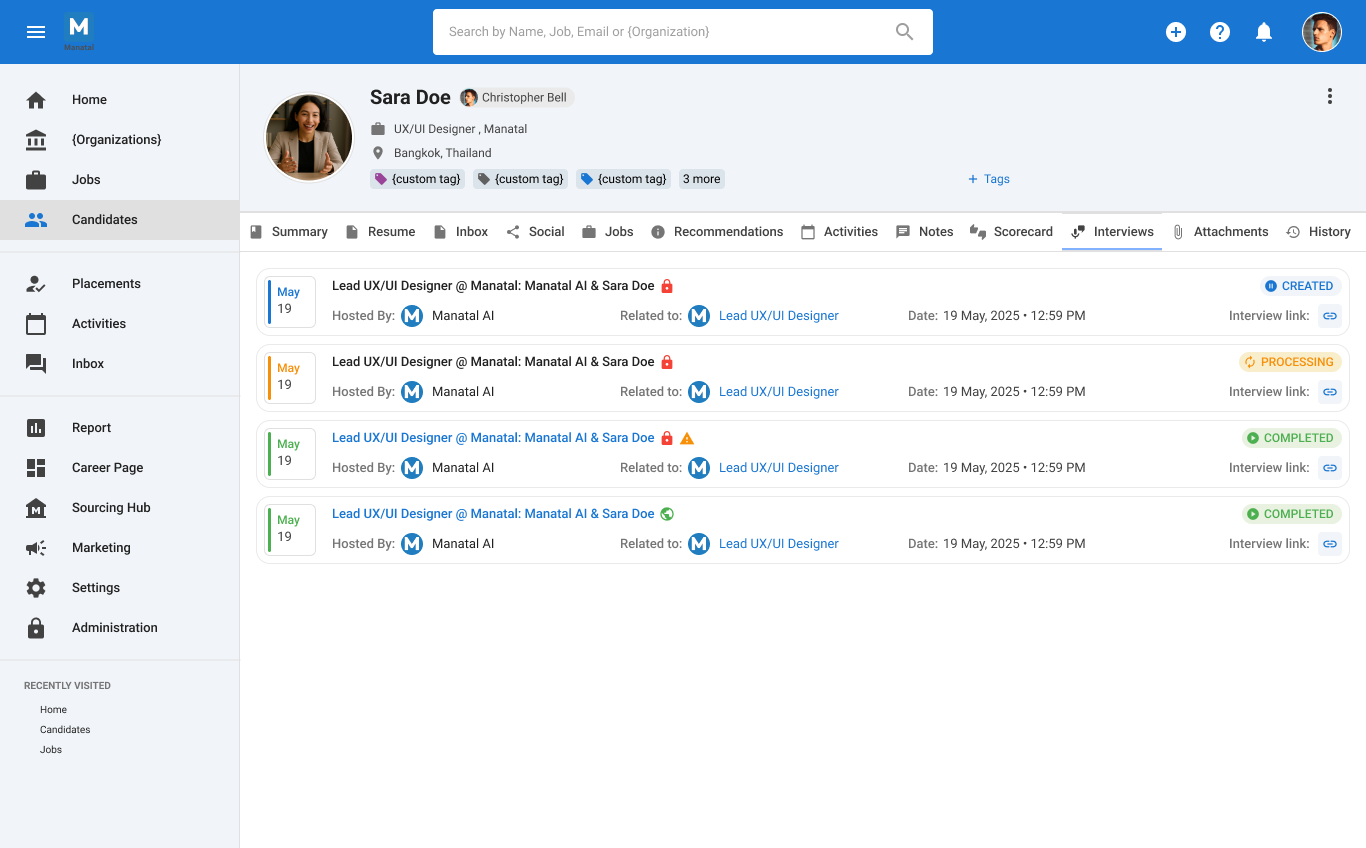Viewport: 1366px width, 848px height.
Task: Click Candidates under Recently Visited
Action: click(65, 730)
